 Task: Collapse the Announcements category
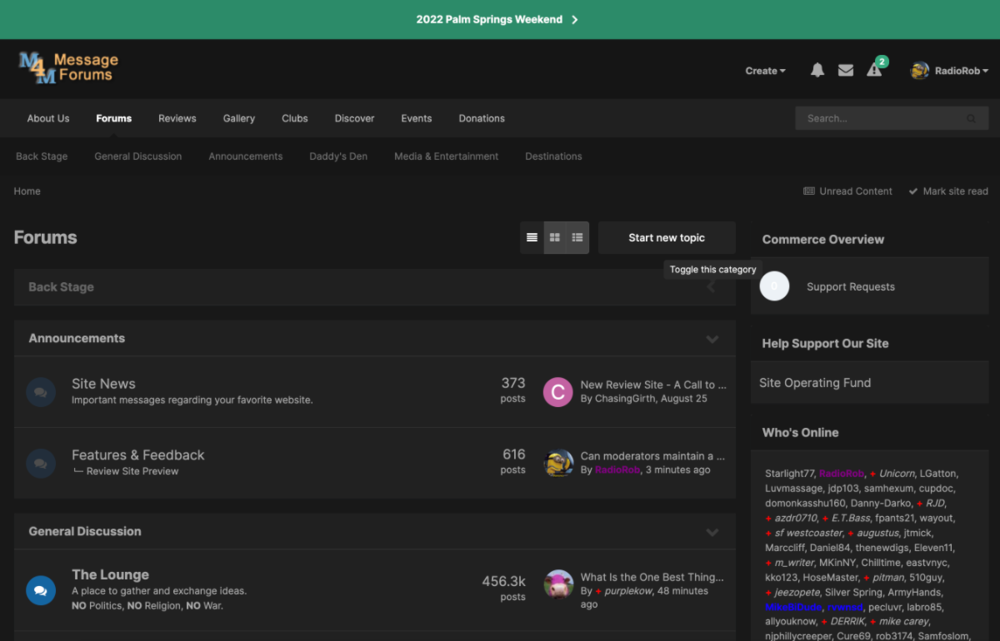(712, 339)
